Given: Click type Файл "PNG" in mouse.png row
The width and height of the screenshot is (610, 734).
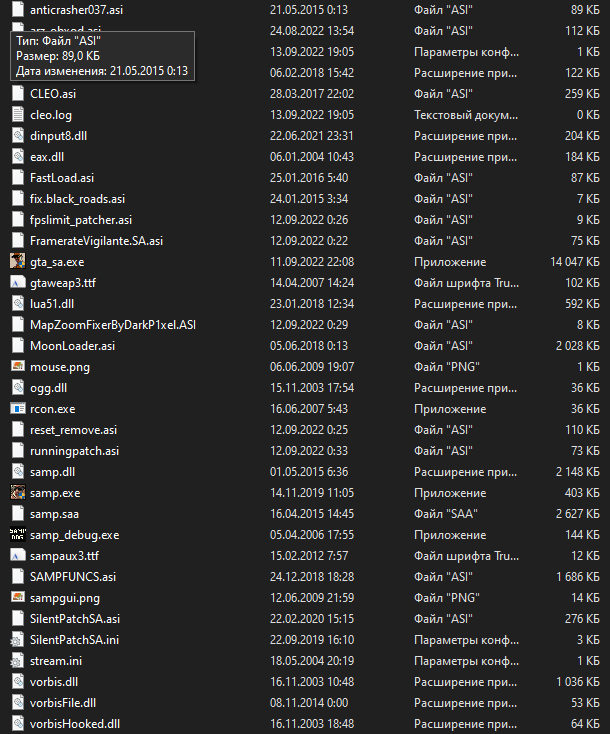Looking at the screenshot, I should point(447,367).
